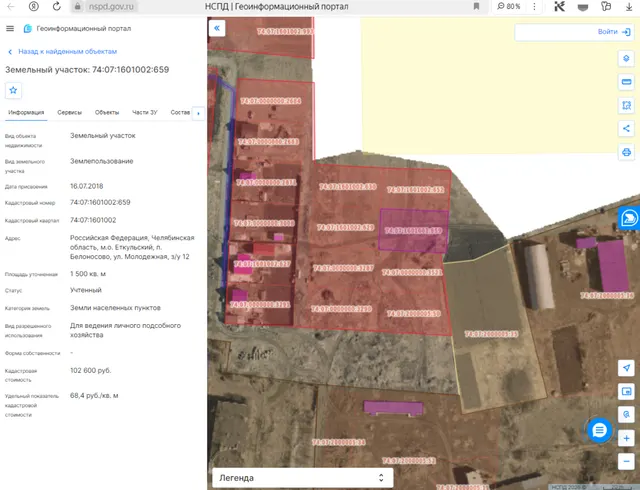Click the highlighted purple parcel 74:07:1601002:659
Image resolution: width=640 pixels, height=490 pixels.
(413, 230)
